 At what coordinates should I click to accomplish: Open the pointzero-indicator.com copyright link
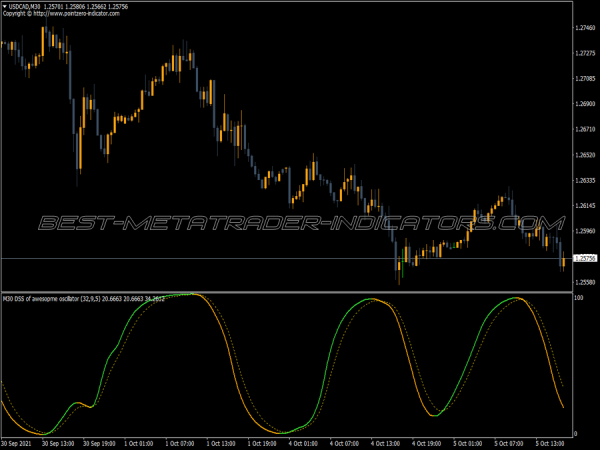77,13
